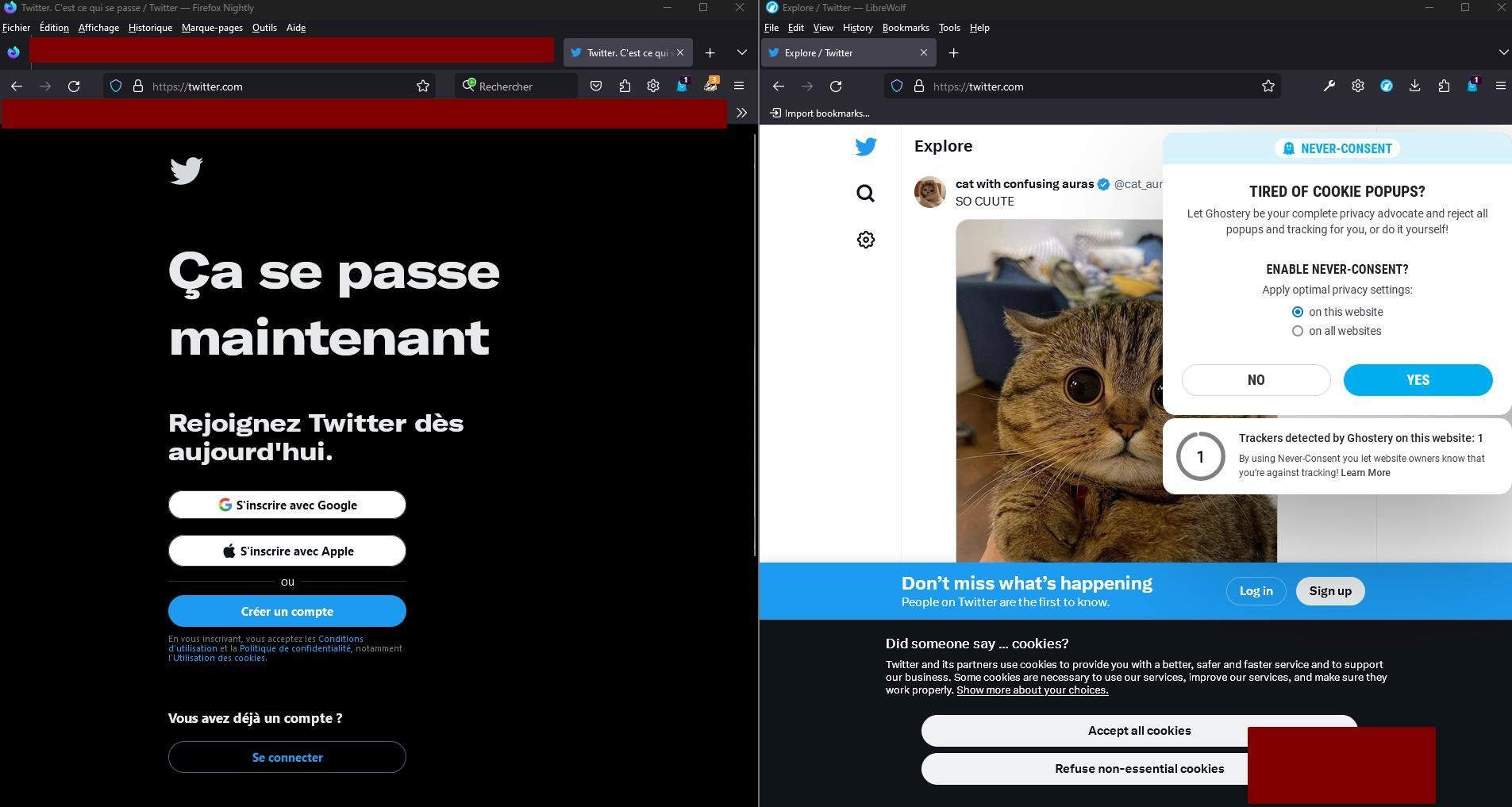The width and height of the screenshot is (1512, 807).
Task: Open tracking protection shield in LibreWolf
Action: click(x=897, y=86)
